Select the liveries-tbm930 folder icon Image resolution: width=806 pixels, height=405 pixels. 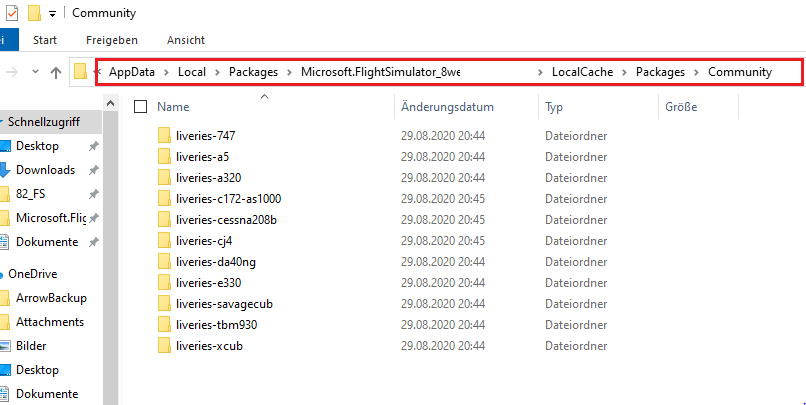point(164,325)
